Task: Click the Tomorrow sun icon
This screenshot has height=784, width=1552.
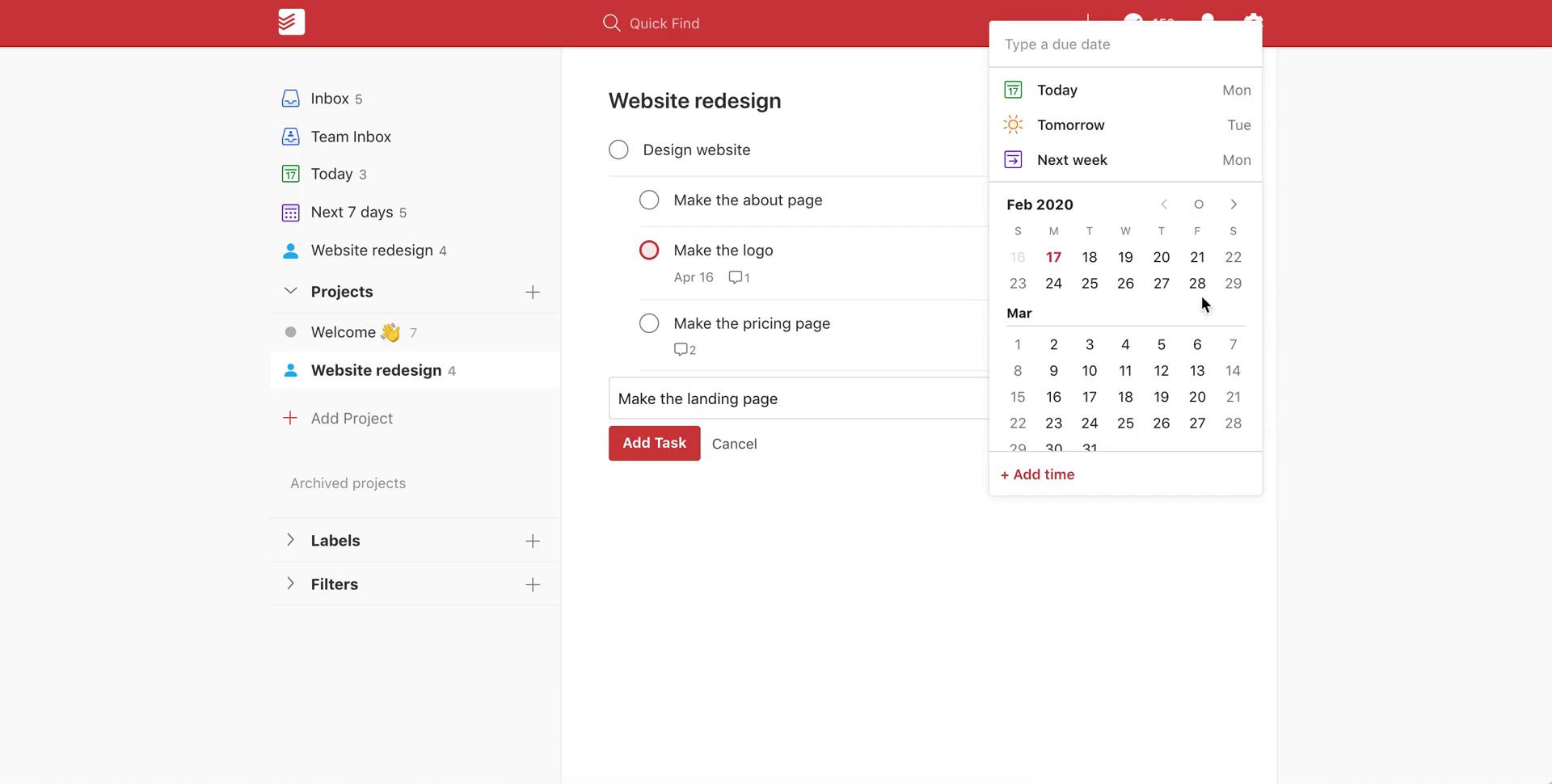Action: 1013,124
